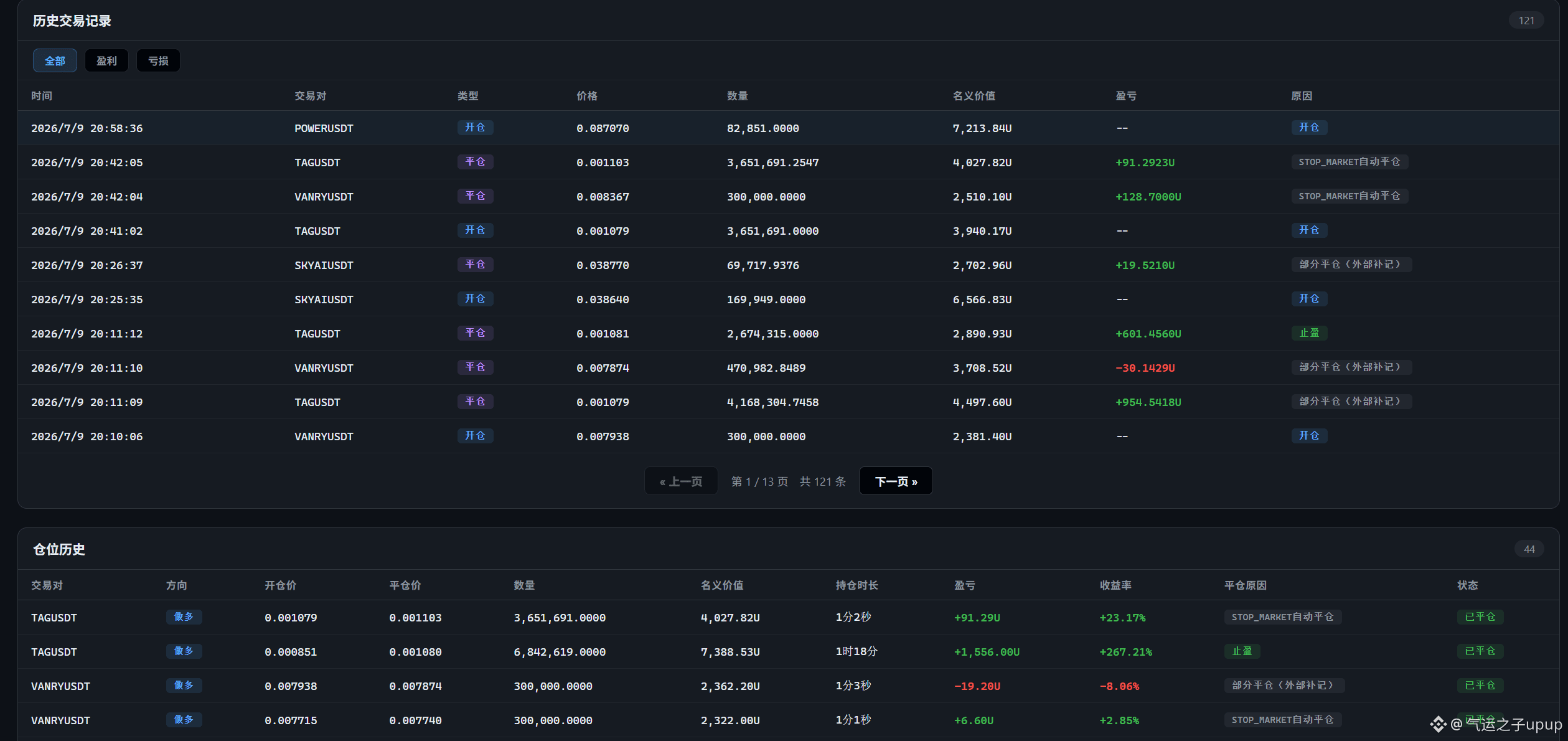
Task: Click the 止盈 tag on TAGUSDT 20:11:12 row
Action: tap(1309, 333)
